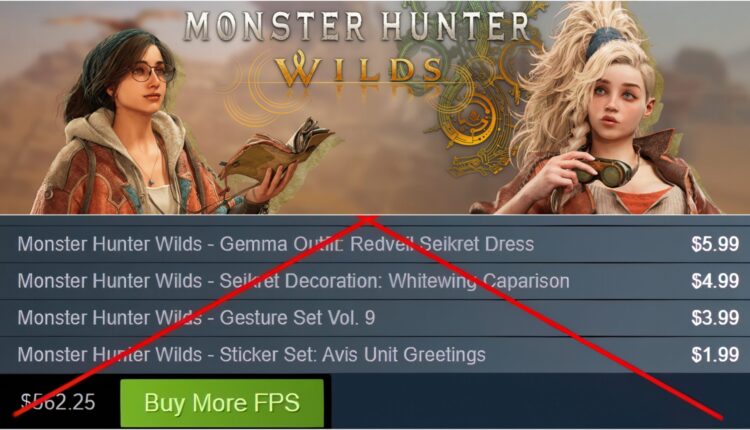The image size is (750, 430).
Task: Open the Gesture Set Vol. 9 listing
Action: pyautogui.click(x=375, y=318)
